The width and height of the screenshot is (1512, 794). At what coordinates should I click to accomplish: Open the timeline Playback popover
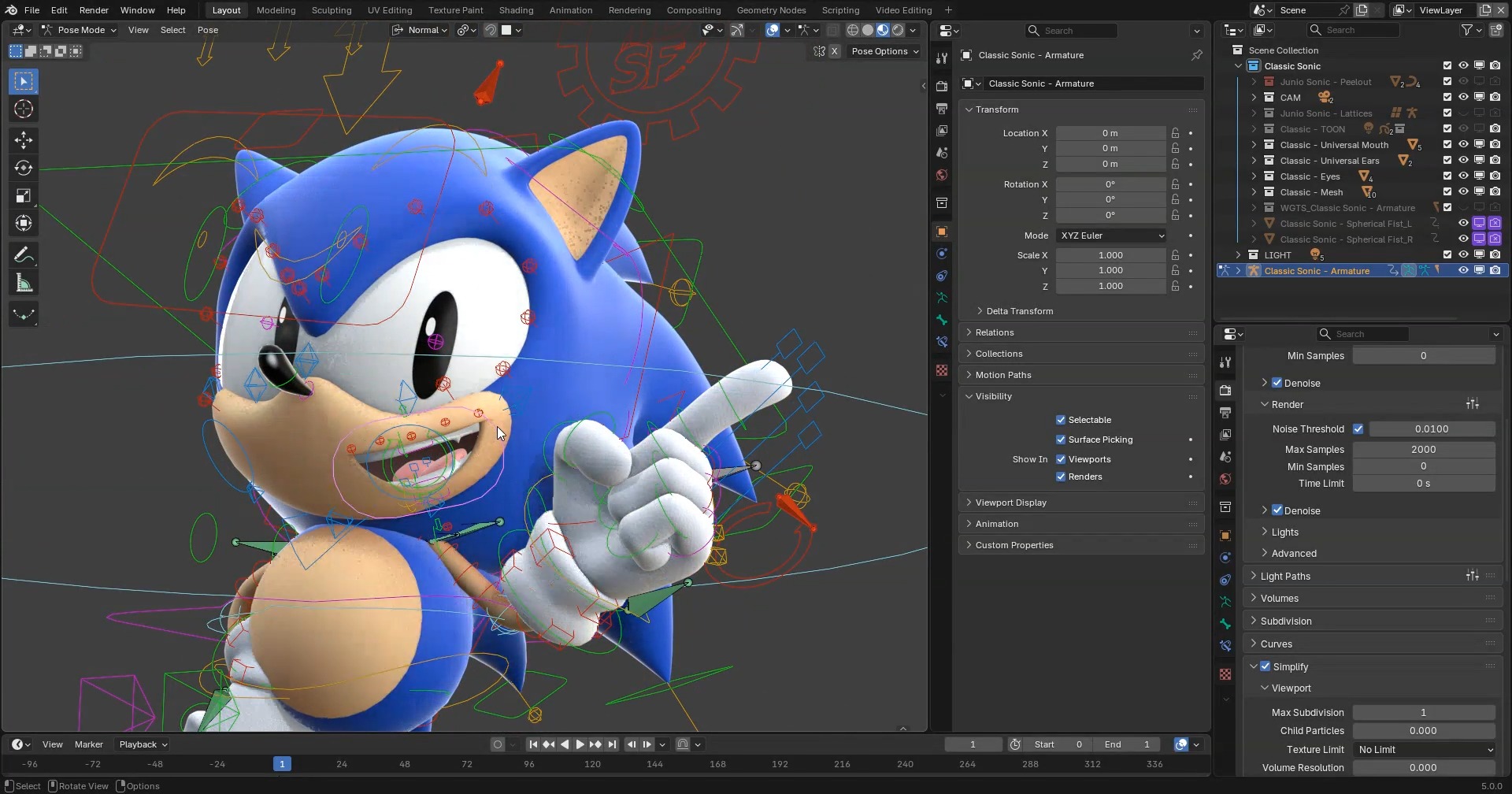[143, 744]
